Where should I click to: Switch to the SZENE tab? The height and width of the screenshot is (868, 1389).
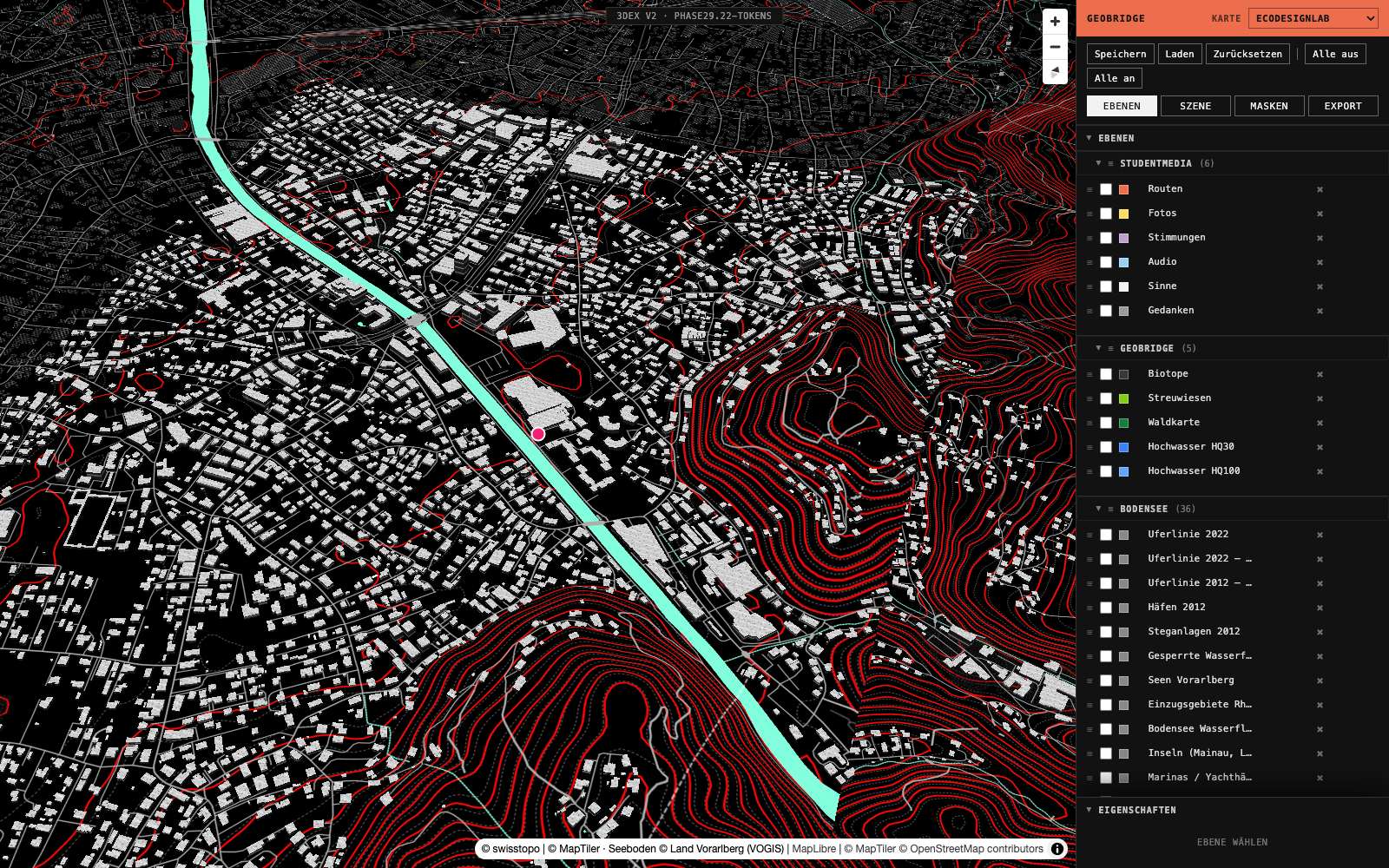click(1195, 106)
